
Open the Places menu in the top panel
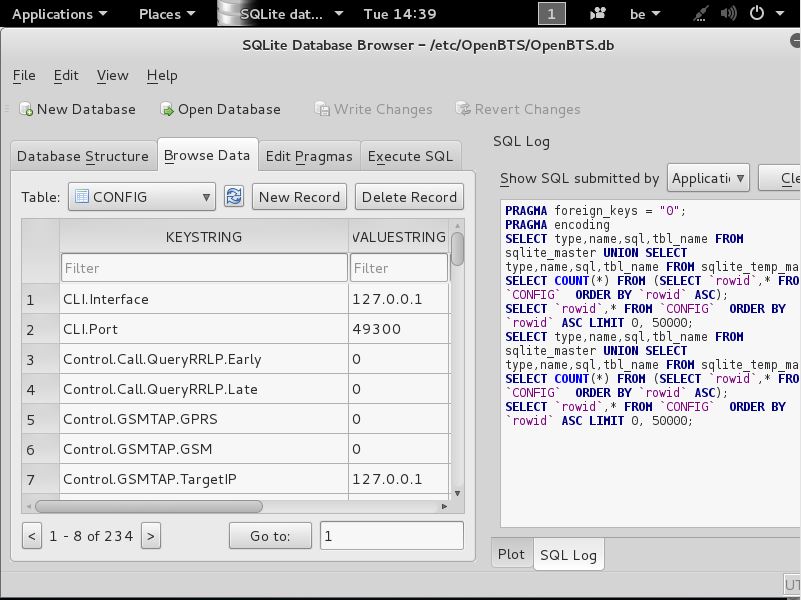coord(167,14)
